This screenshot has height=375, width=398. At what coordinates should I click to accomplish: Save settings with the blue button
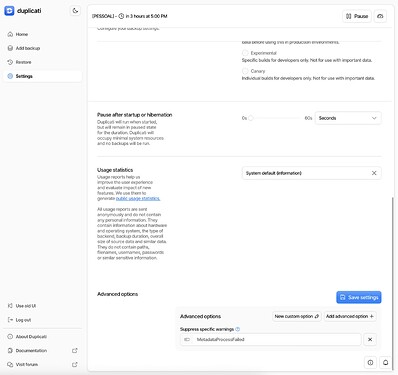pos(359,297)
